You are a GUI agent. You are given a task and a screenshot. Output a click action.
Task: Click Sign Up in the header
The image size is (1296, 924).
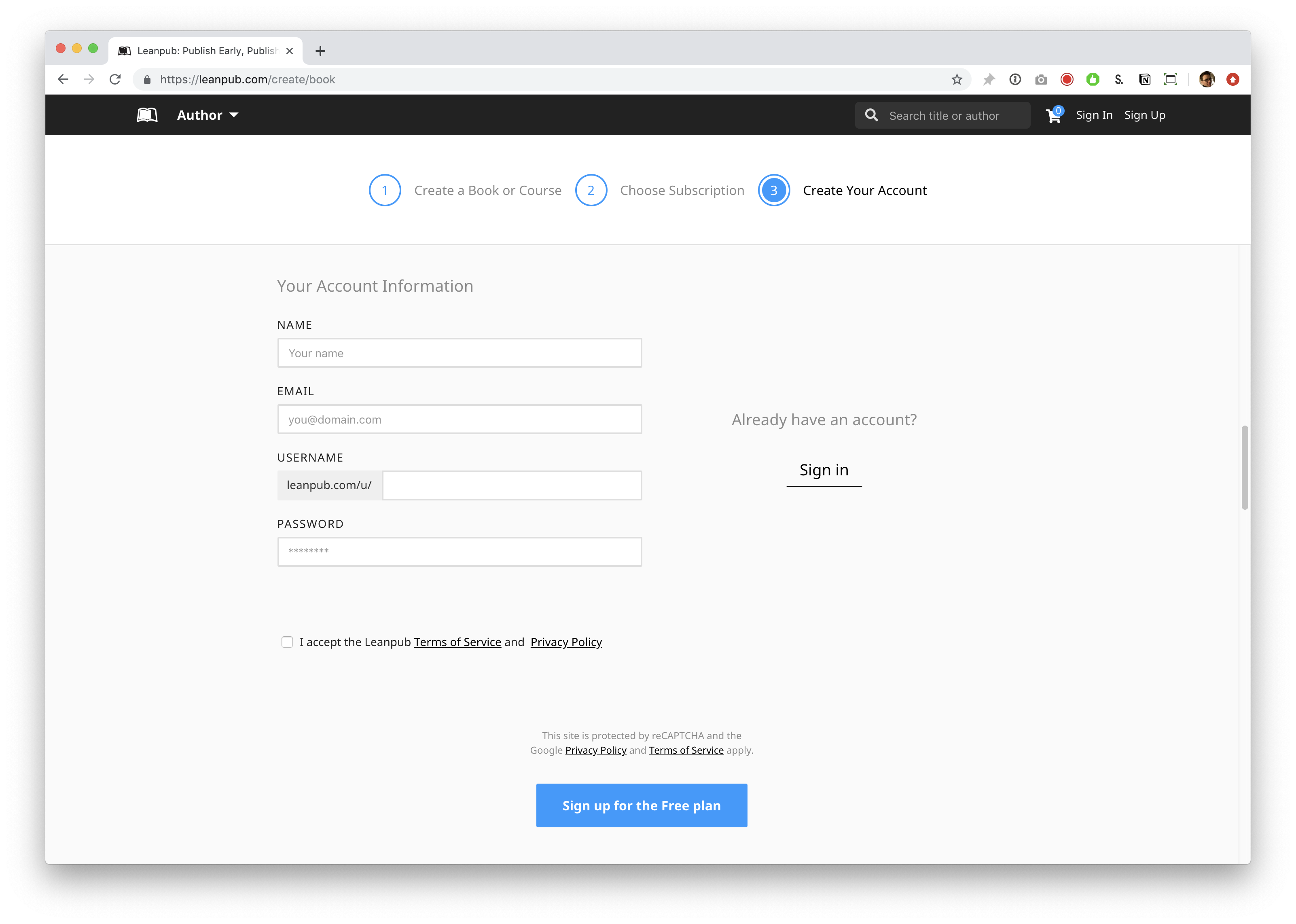coord(1144,116)
